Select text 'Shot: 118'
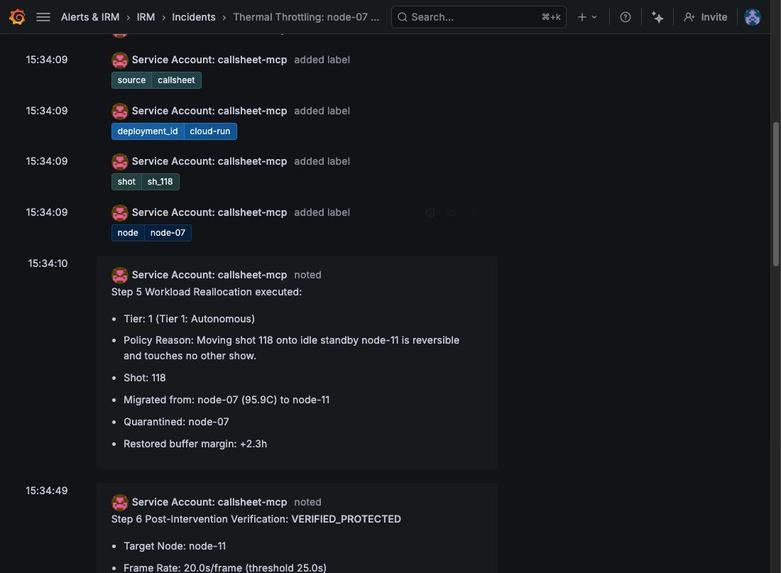 point(144,378)
